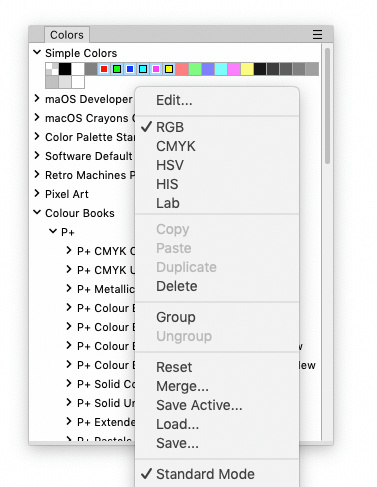Select the 'P+ Solid Co' book label
Viewport: 377px width, 487px height.
point(106,384)
